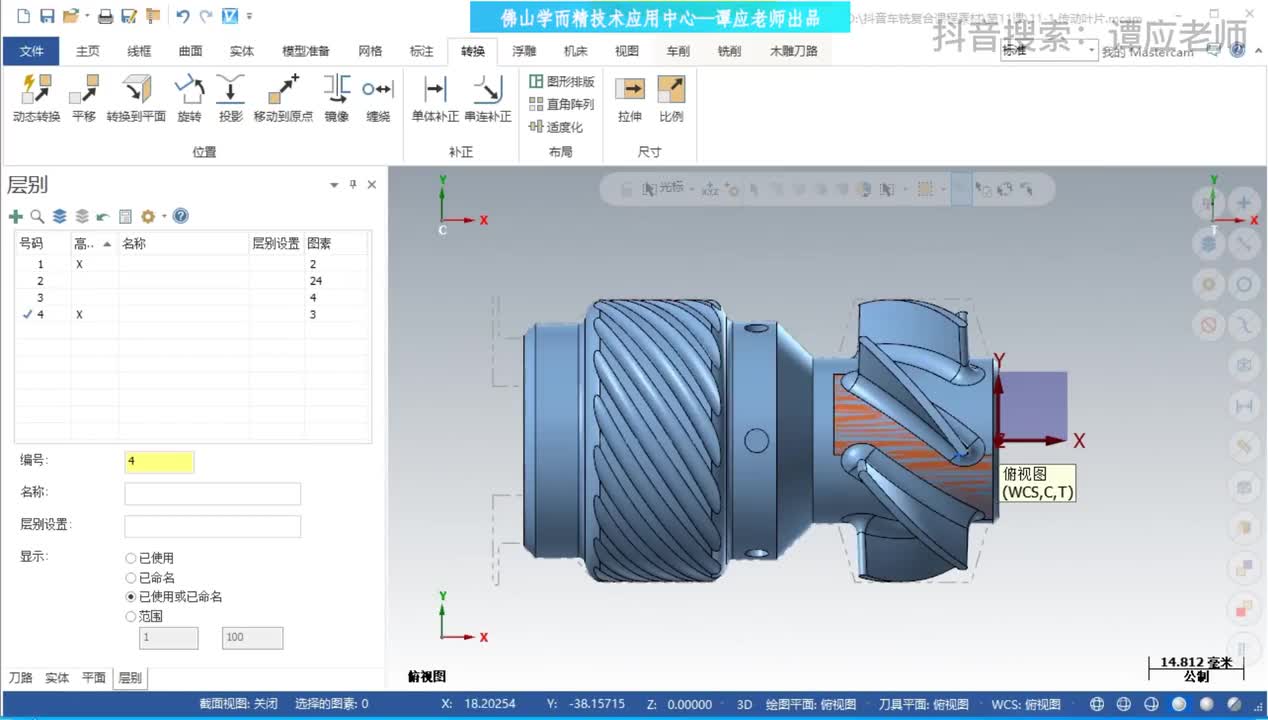Switch to the 实体 (Solids) ribbon tab
This screenshot has height=720, width=1268.
[242, 51]
